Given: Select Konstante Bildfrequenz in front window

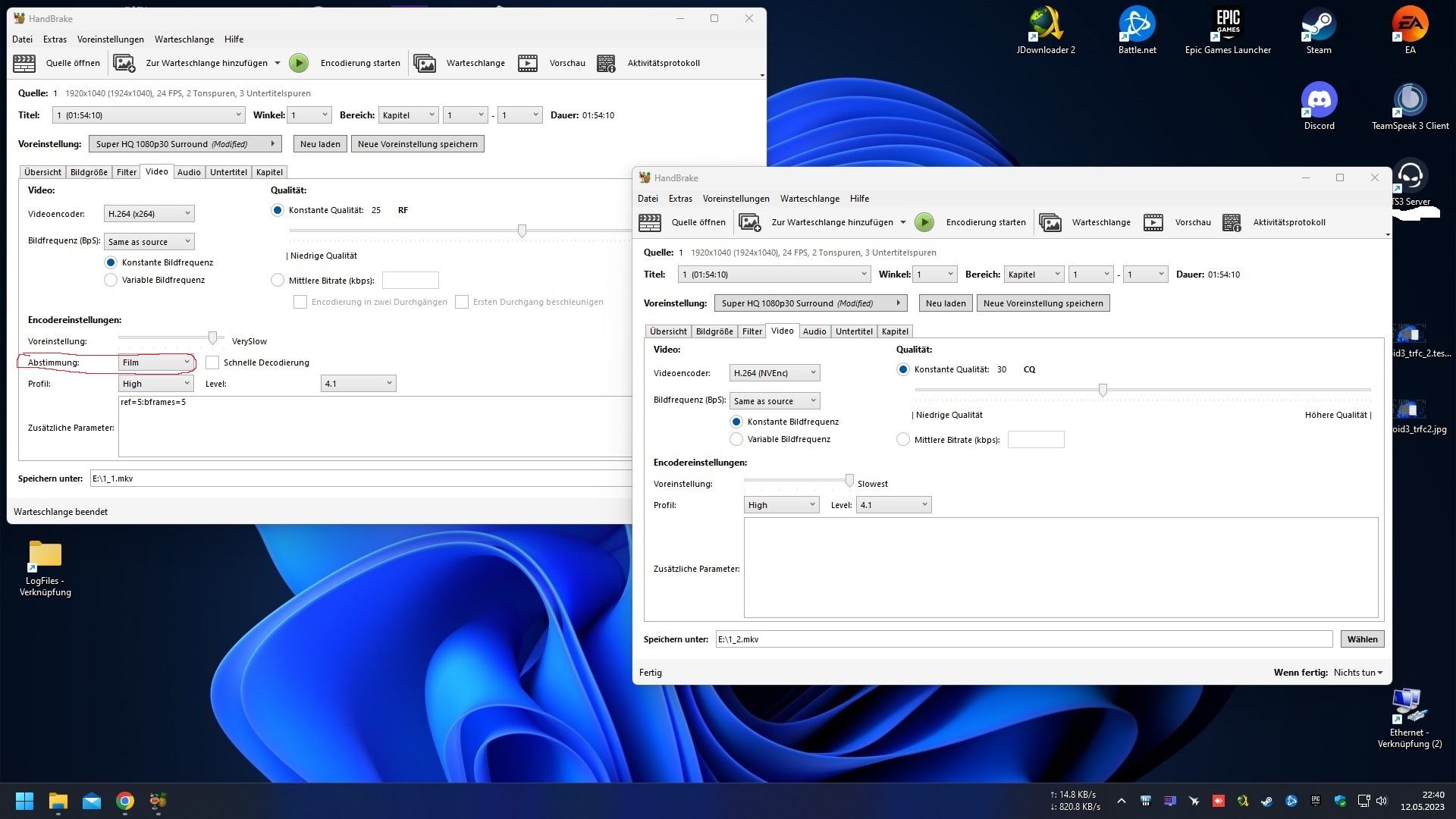Looking at the screenshot, I should tap(736, 422).
